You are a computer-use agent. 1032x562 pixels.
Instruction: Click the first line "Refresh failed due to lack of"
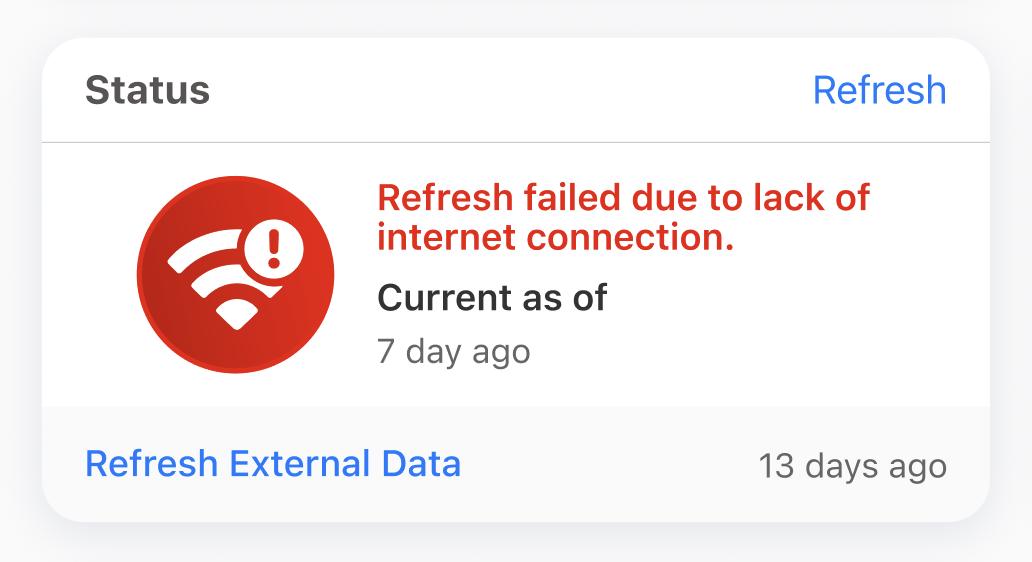click(623, 197)
